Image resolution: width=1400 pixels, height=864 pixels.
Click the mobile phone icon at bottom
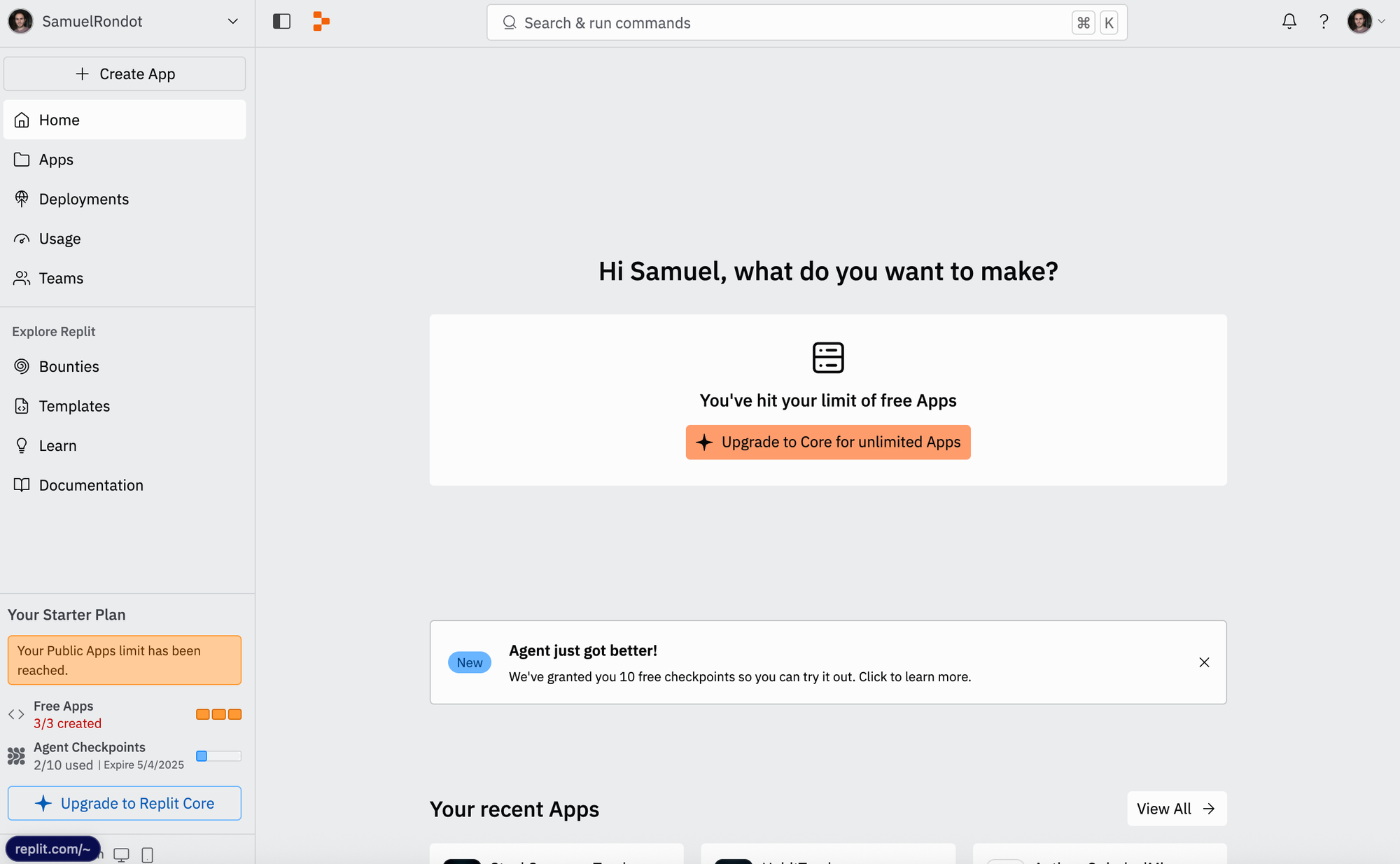(x=147, y=854)
